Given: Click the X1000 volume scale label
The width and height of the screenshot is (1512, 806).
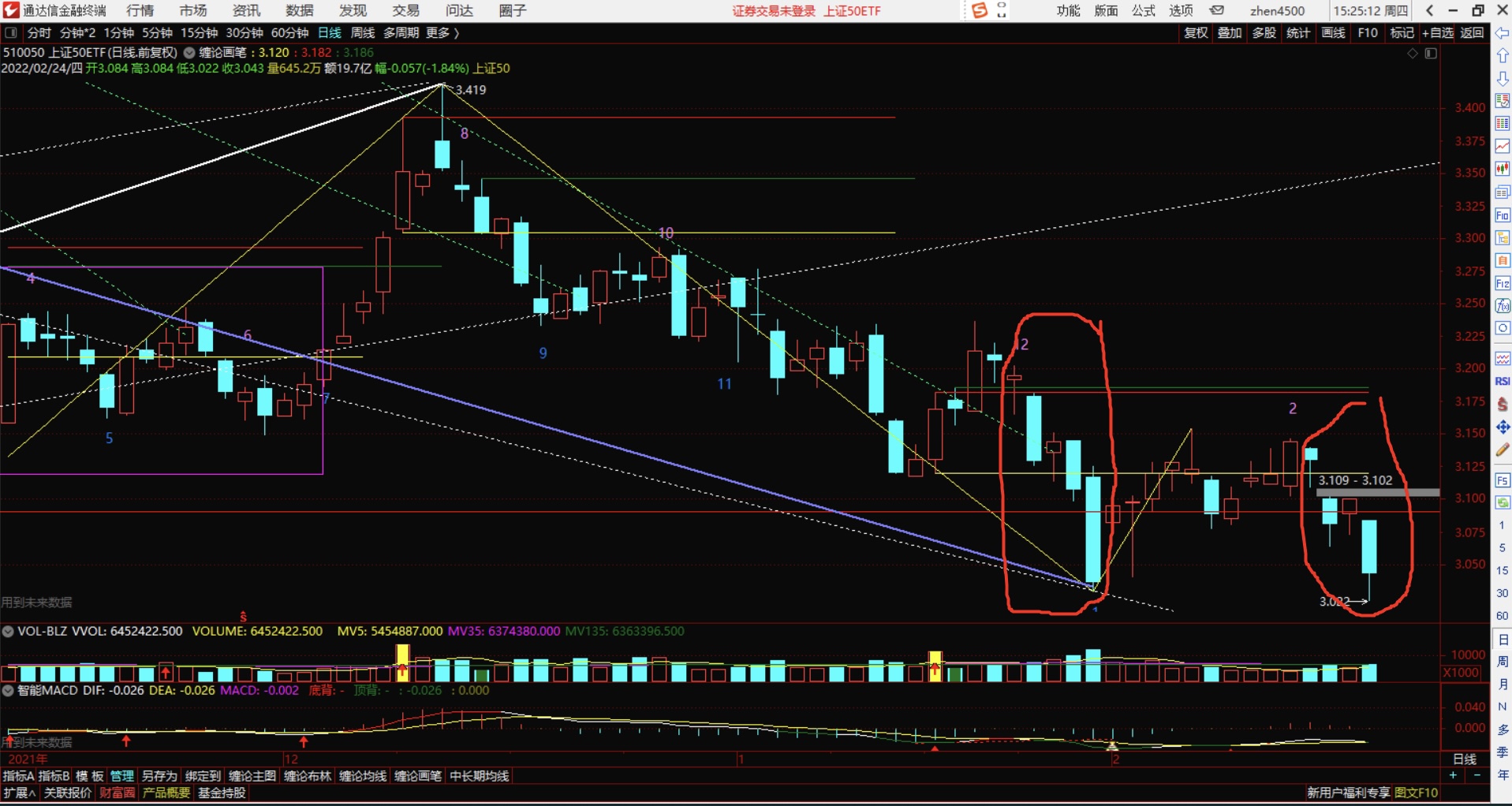Looking at the screenshot, I should [1461, 673].
